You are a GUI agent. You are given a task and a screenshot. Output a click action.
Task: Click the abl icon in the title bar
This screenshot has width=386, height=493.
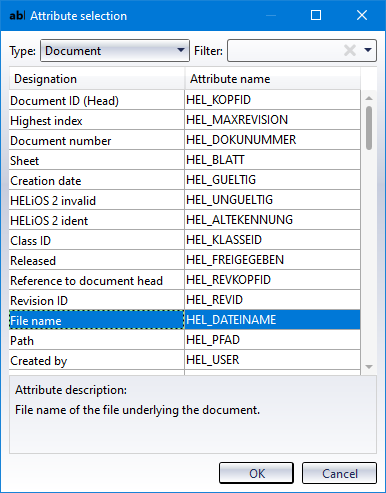click(17, 16)
